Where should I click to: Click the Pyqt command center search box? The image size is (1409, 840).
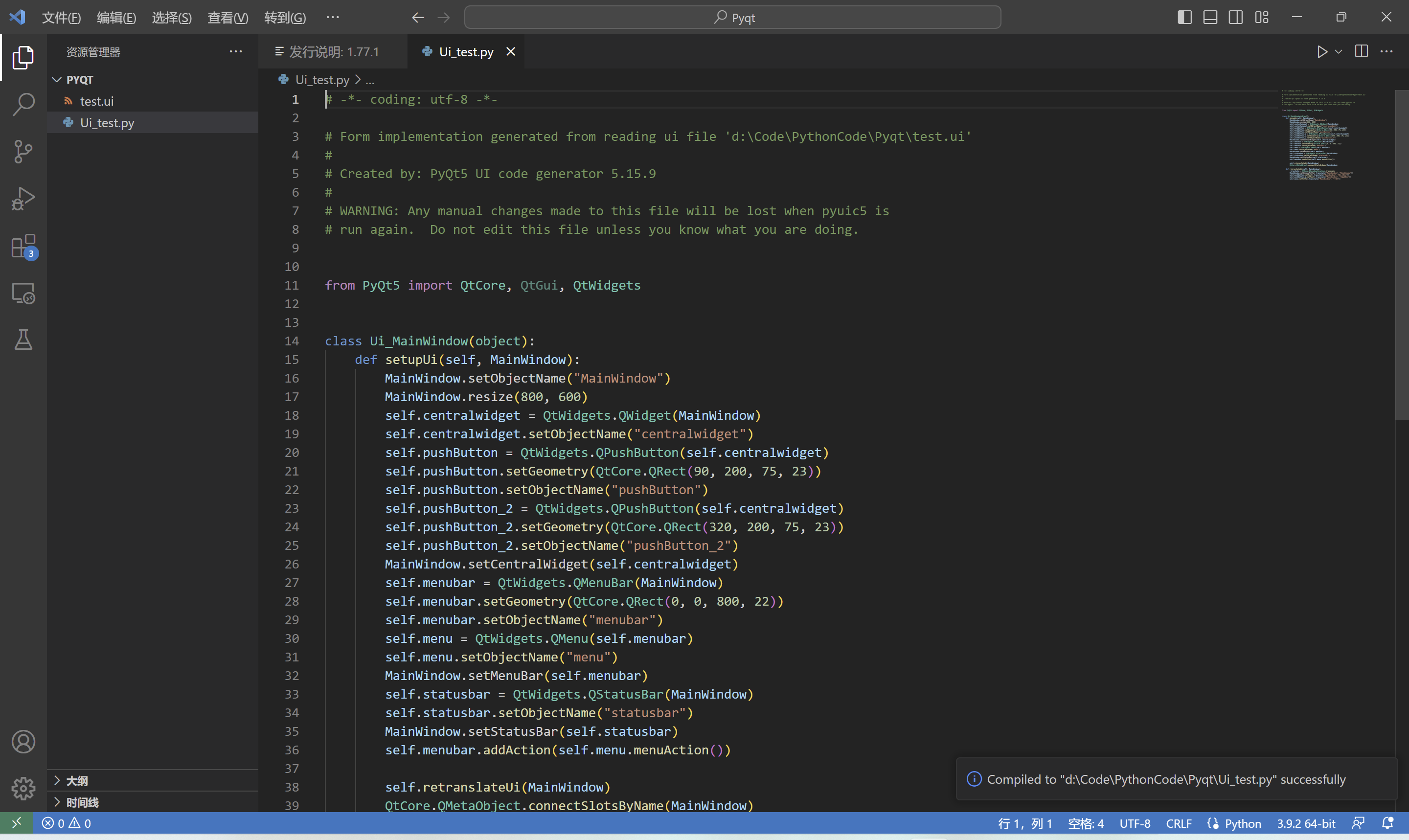[x=732, y=18]
